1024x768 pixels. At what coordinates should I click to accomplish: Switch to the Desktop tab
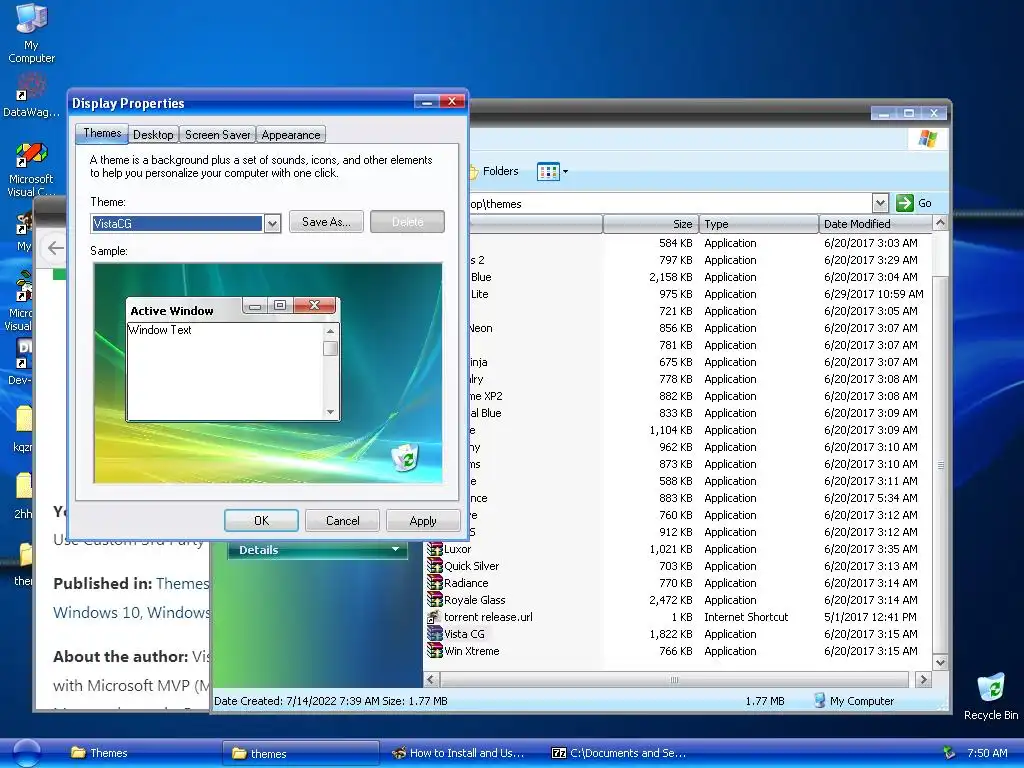(x=153, y=135)
